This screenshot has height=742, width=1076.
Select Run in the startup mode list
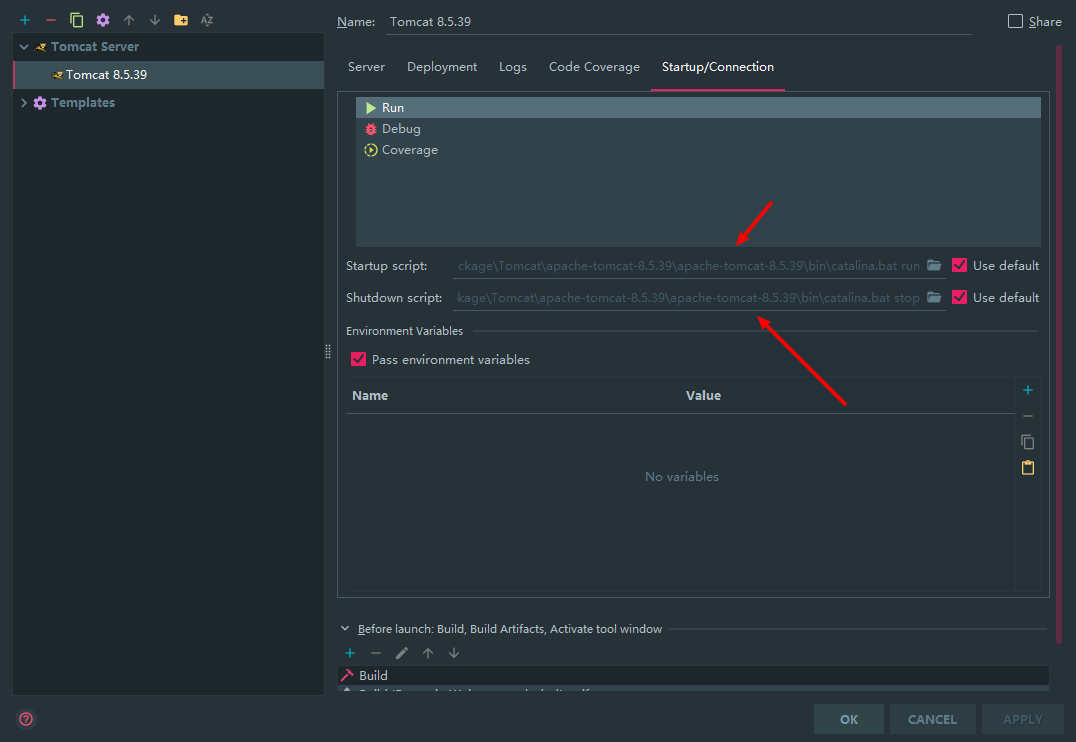pos(698,108)
